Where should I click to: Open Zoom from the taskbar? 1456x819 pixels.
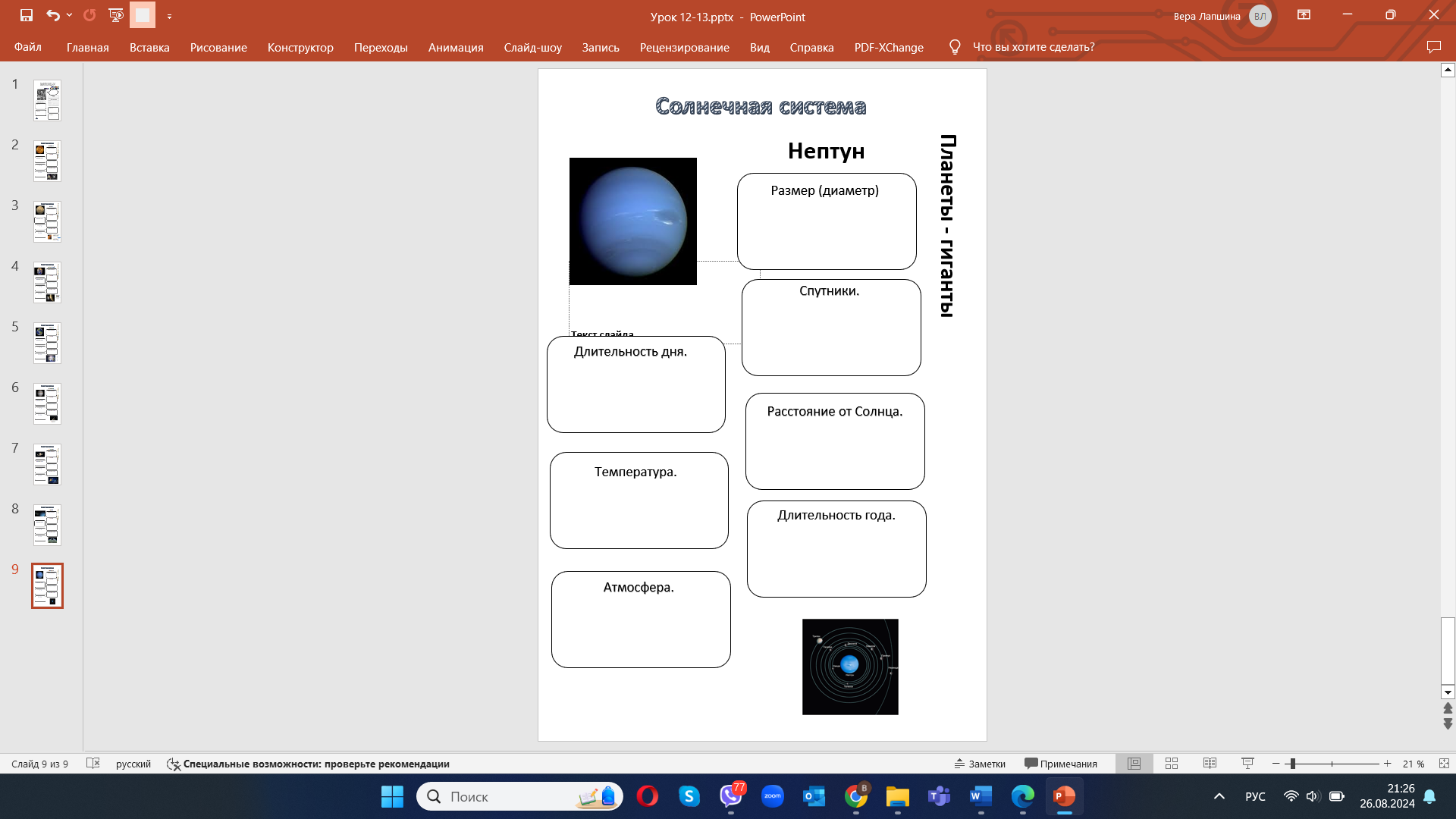click(772, 796)
